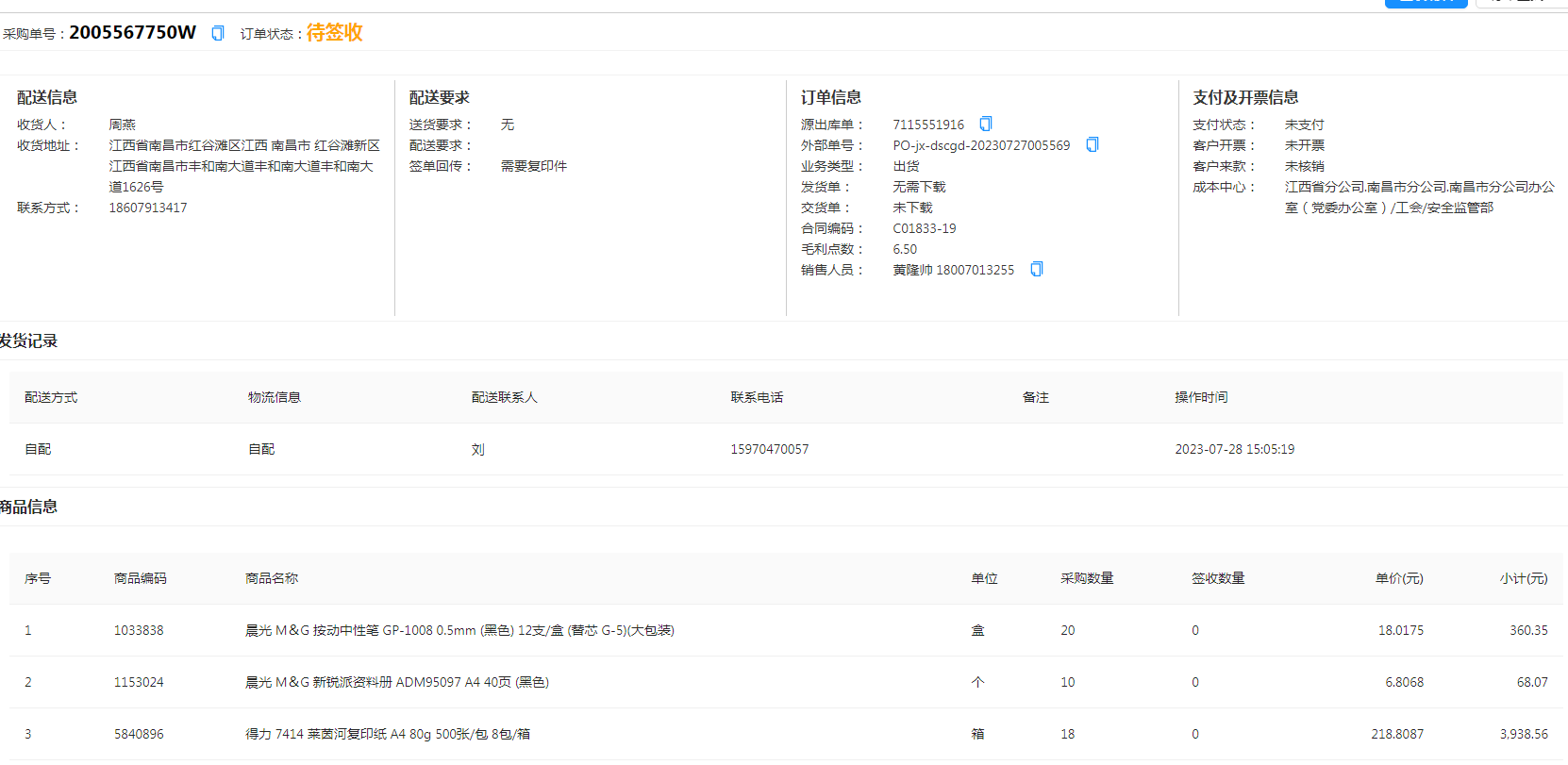Select the 晨光 新锐派资料册 ADM95097 product row
This screenshot has height=765, width=1568.
click(x=396, y=682)
